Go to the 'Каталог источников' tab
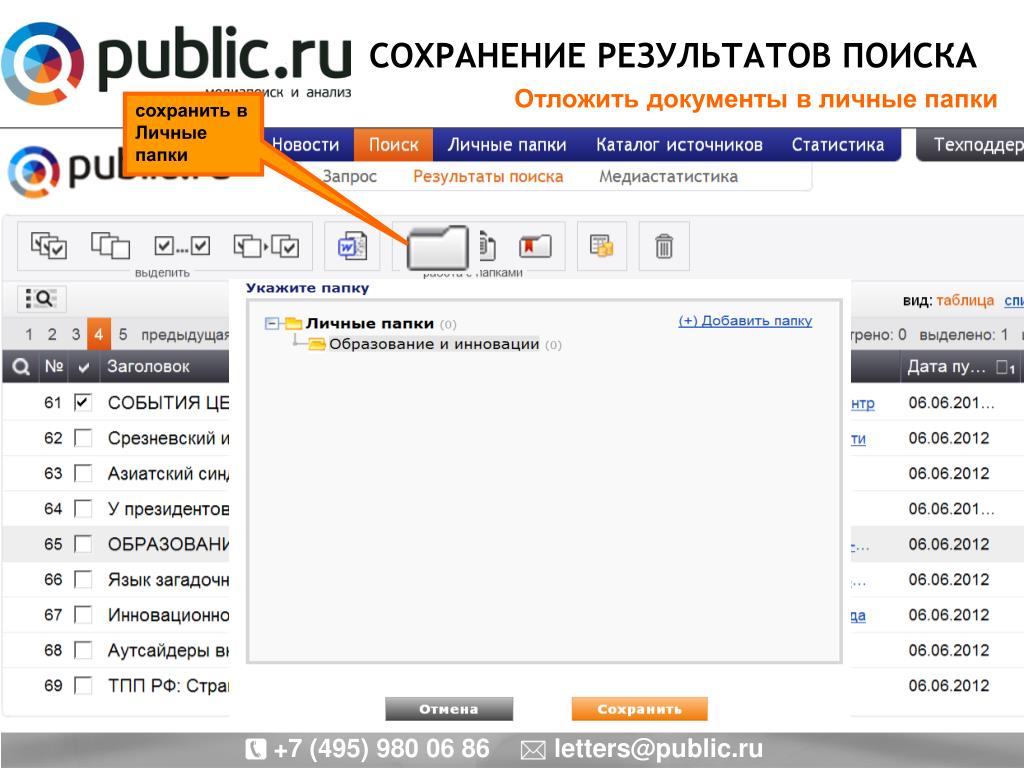 (679, 144)
